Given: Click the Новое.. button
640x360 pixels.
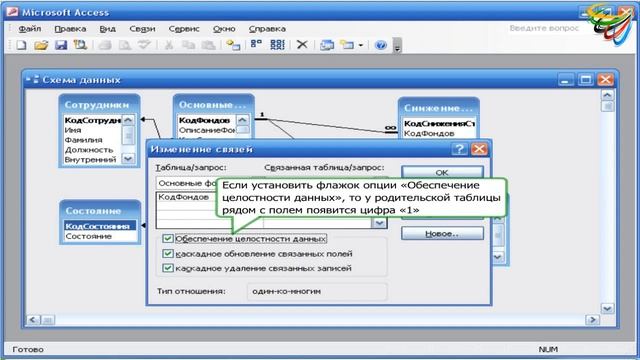Looking at the screenshot, I should tap(442, 233).
